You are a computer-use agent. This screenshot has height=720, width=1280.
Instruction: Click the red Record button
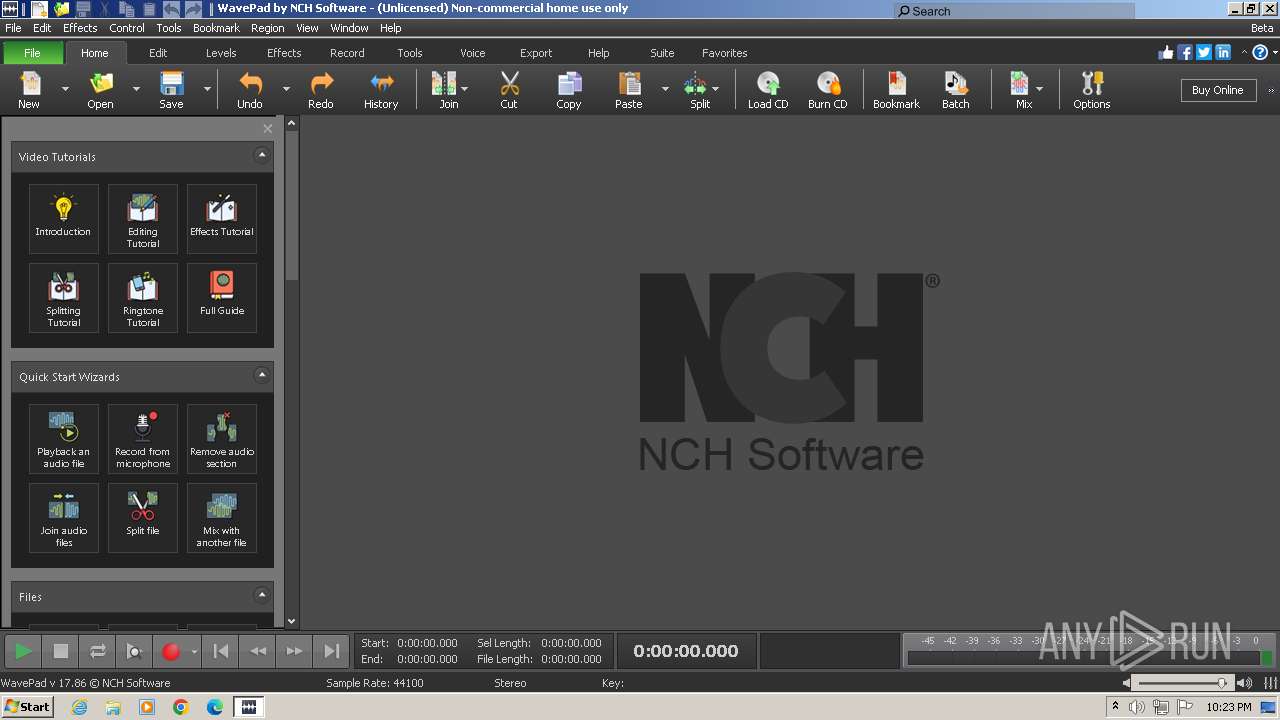[171, 651]
